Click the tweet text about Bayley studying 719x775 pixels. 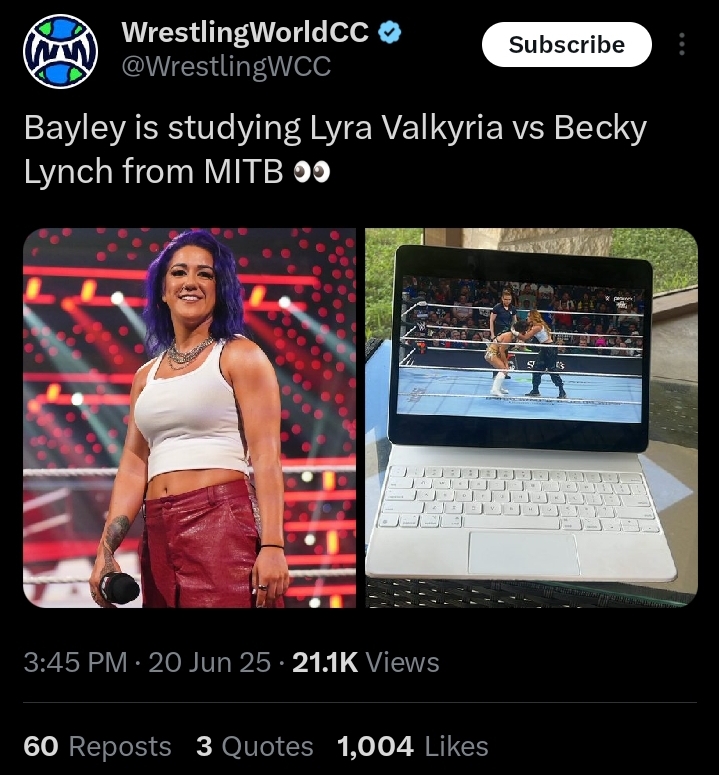coord(335,149)
